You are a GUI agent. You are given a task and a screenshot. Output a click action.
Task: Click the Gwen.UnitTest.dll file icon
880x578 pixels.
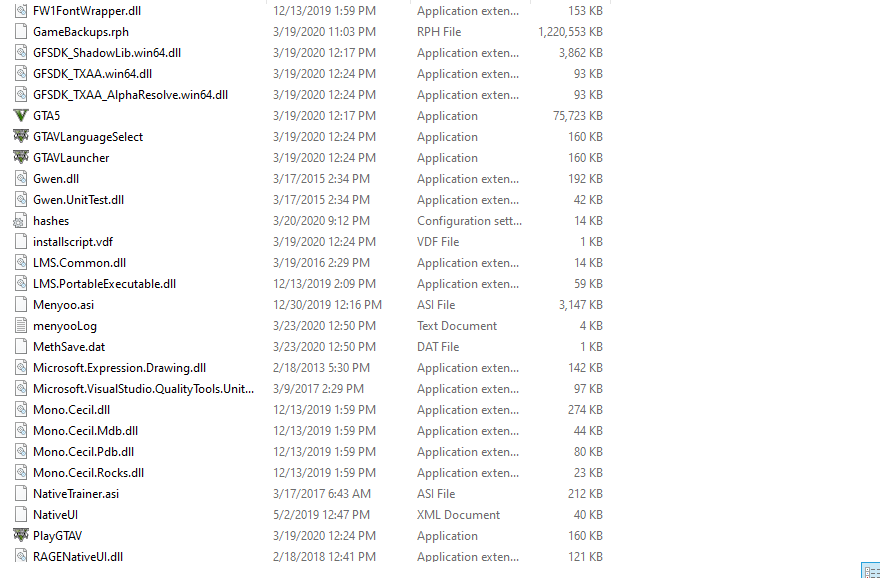21,200
